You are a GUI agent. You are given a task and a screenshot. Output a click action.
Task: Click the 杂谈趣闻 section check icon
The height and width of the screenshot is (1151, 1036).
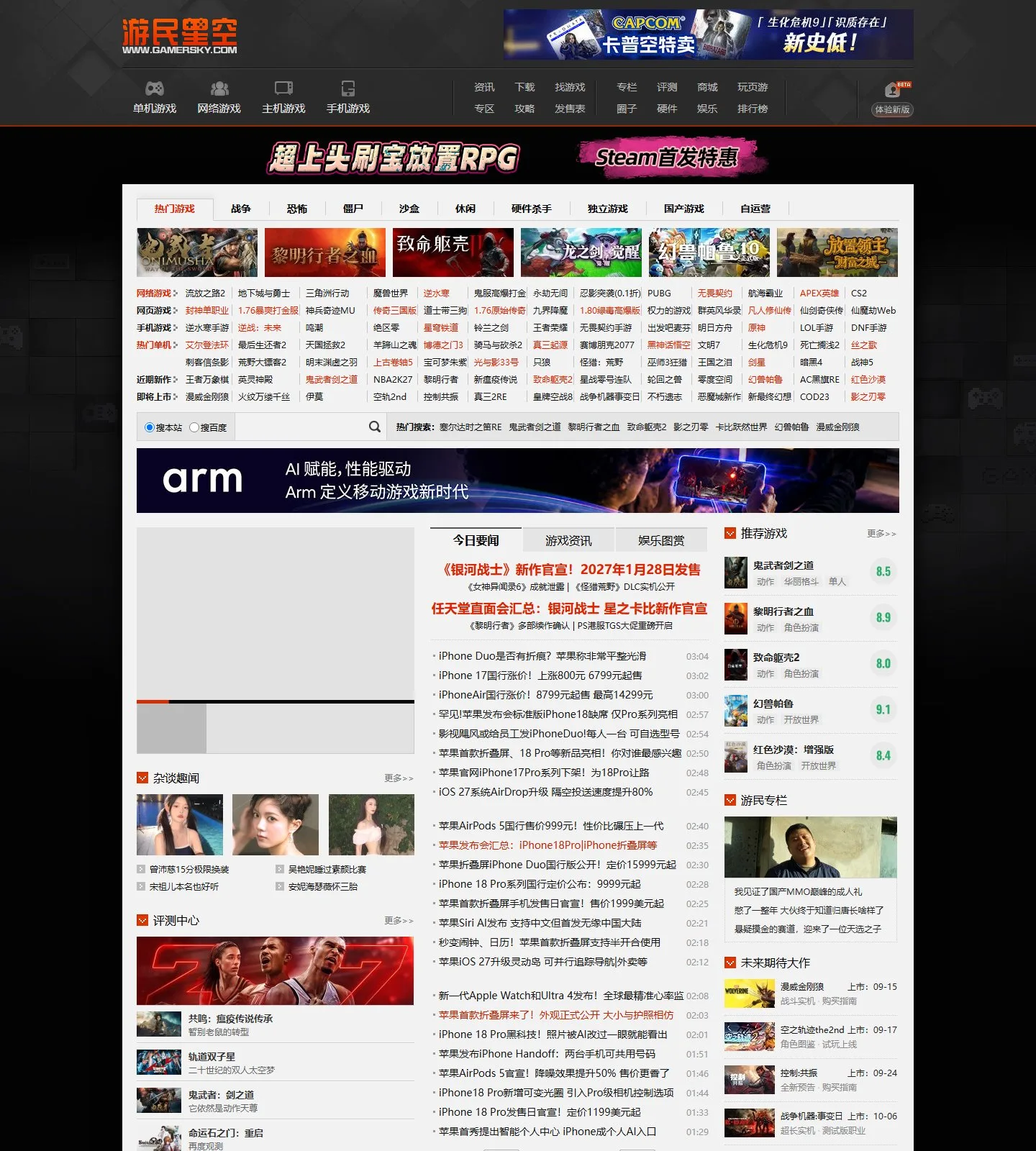(142, 778)
